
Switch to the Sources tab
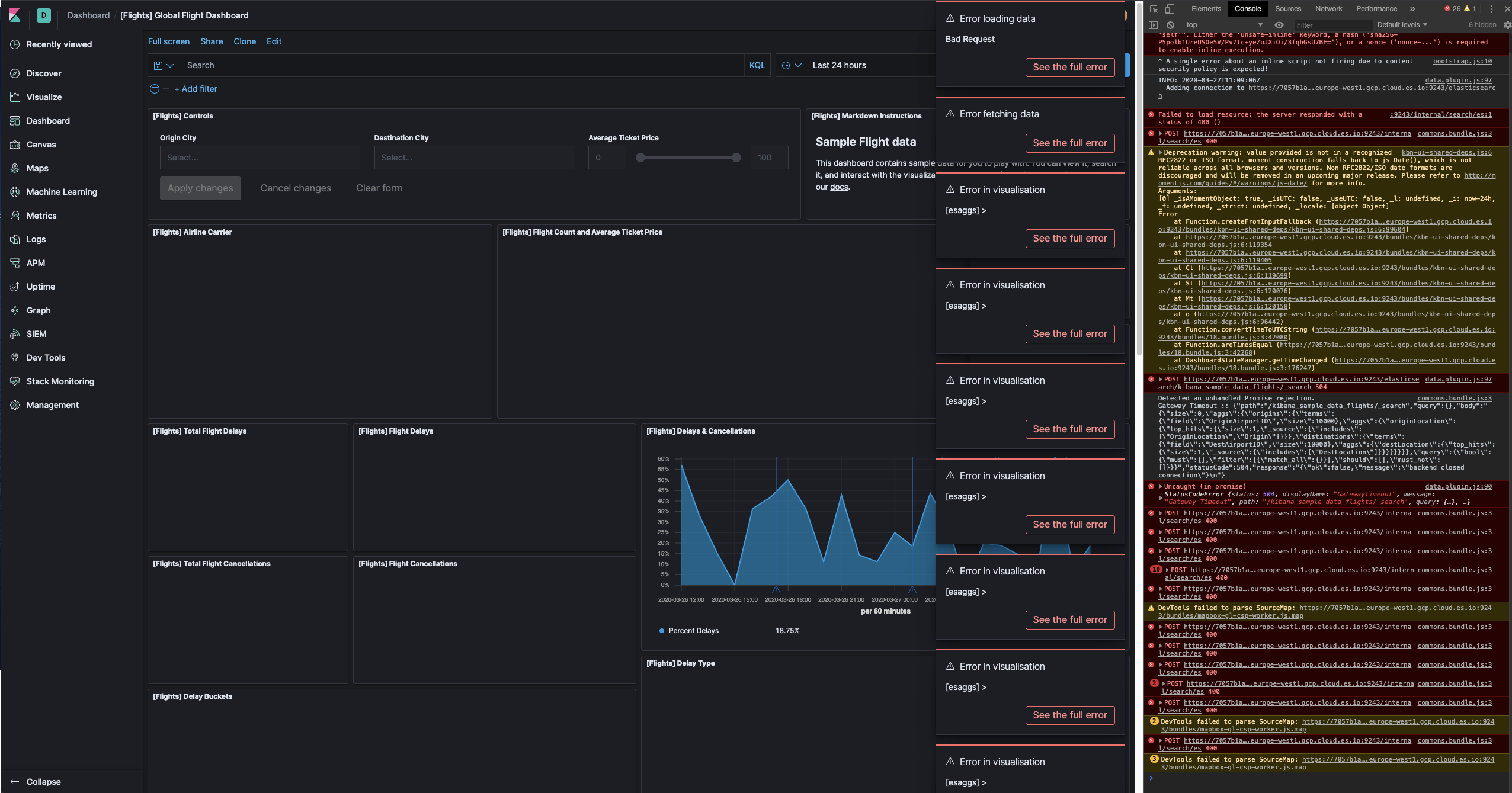[1288, 9]
